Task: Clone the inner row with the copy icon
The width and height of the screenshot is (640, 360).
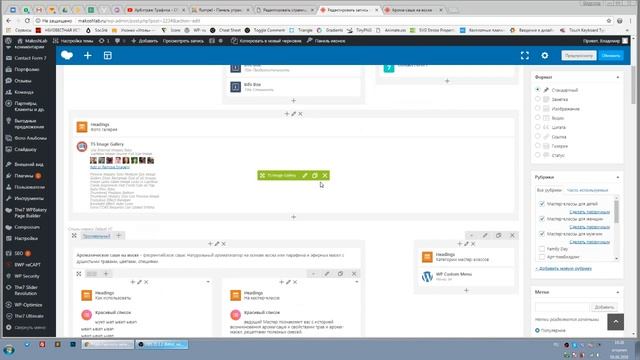Action: point(340,274)
